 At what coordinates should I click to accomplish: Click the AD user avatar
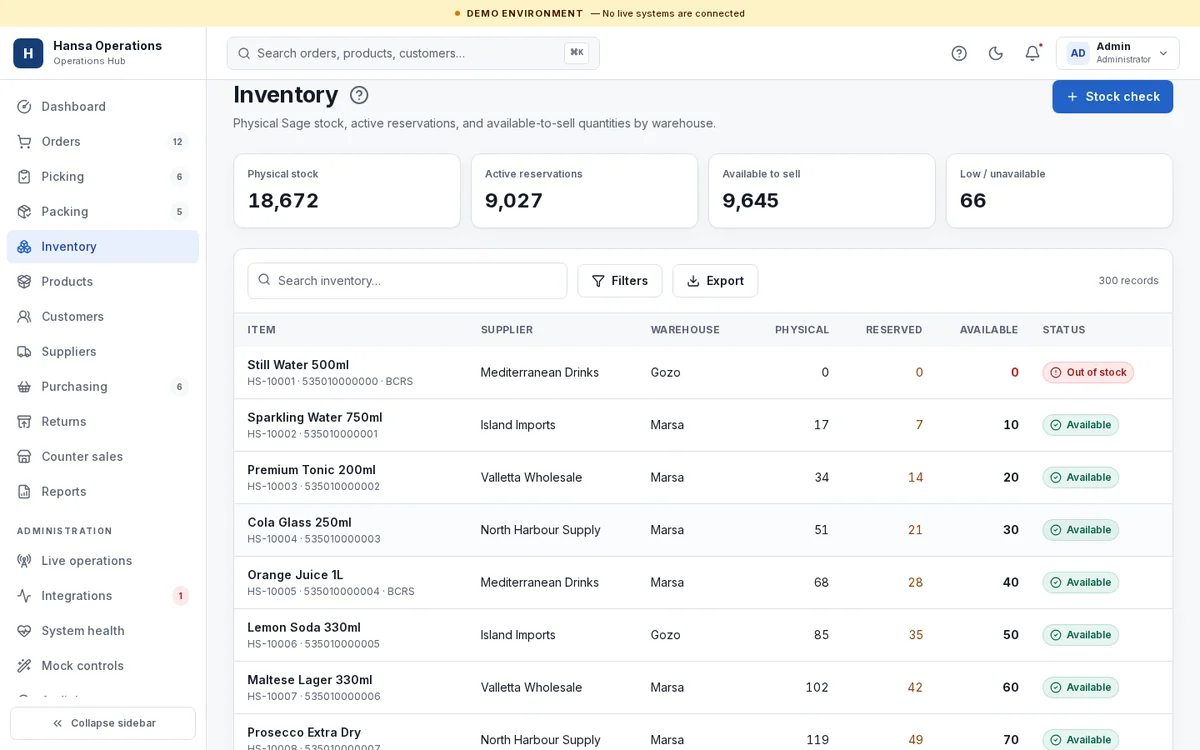[1078, 53]
